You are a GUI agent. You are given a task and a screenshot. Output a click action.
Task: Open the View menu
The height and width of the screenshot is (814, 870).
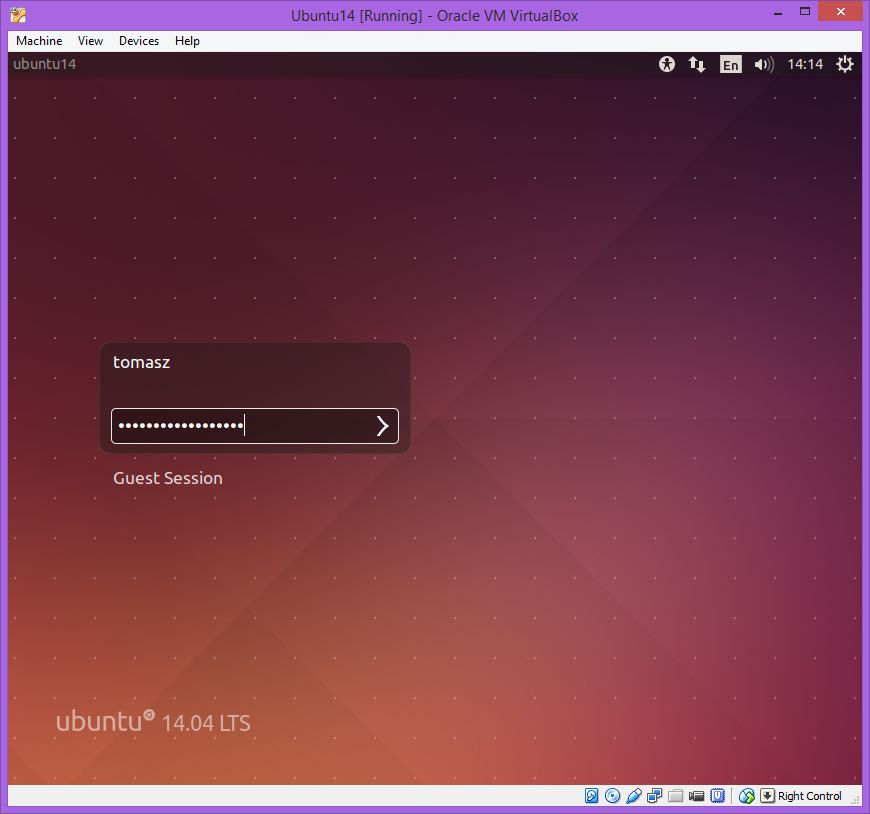coord(90,41)
